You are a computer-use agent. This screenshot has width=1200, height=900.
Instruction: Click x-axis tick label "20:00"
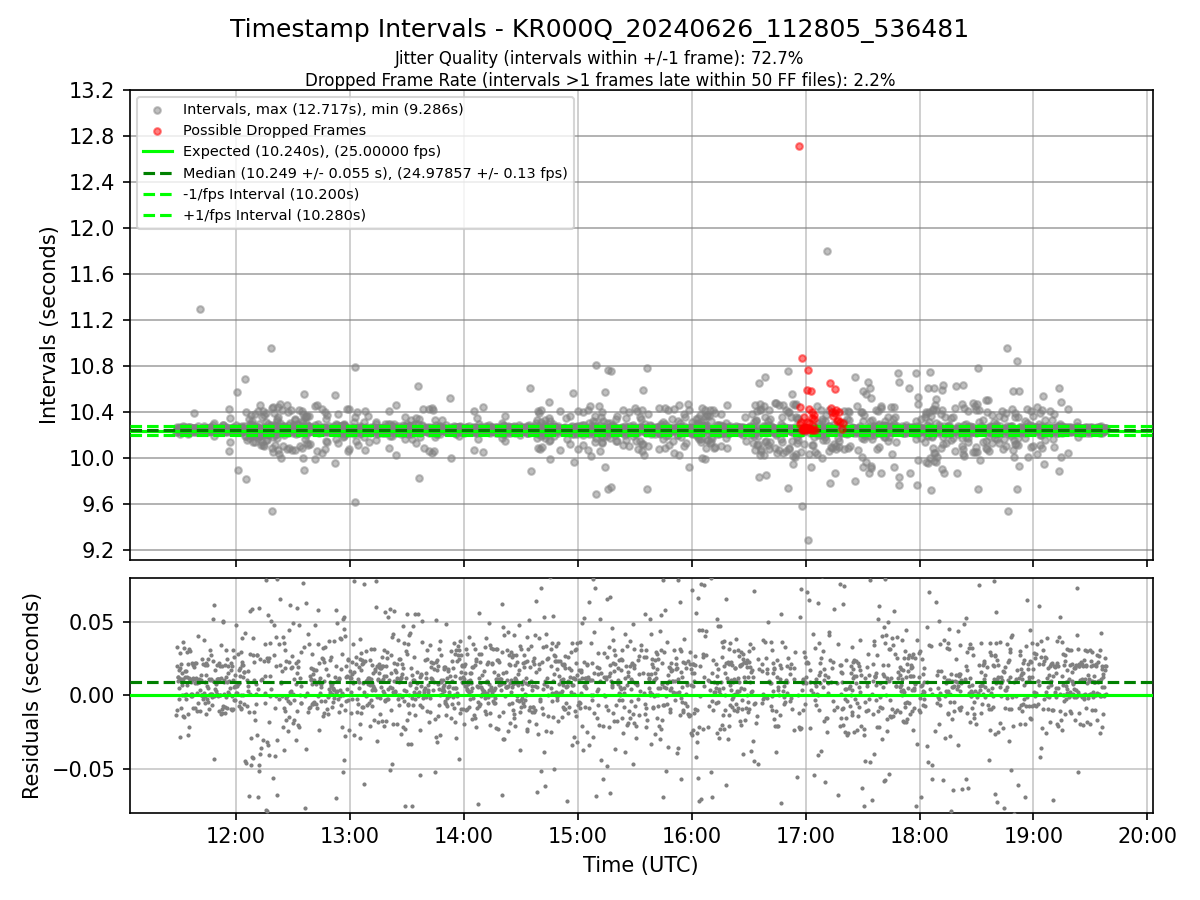coord(1147,834)
